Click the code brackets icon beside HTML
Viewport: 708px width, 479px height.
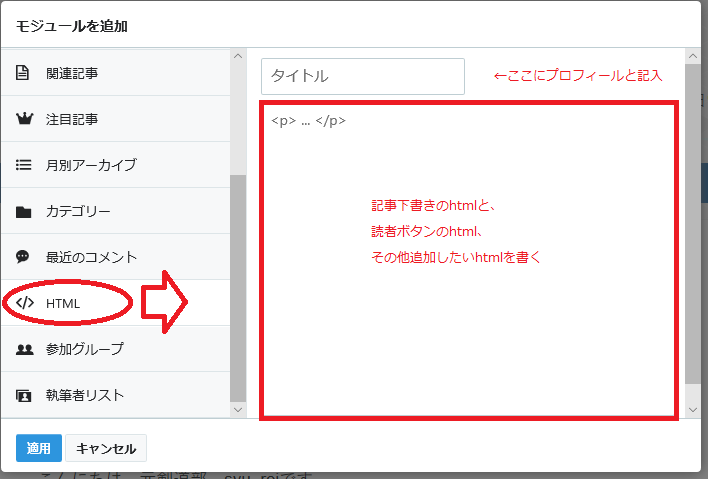(25, 302)
